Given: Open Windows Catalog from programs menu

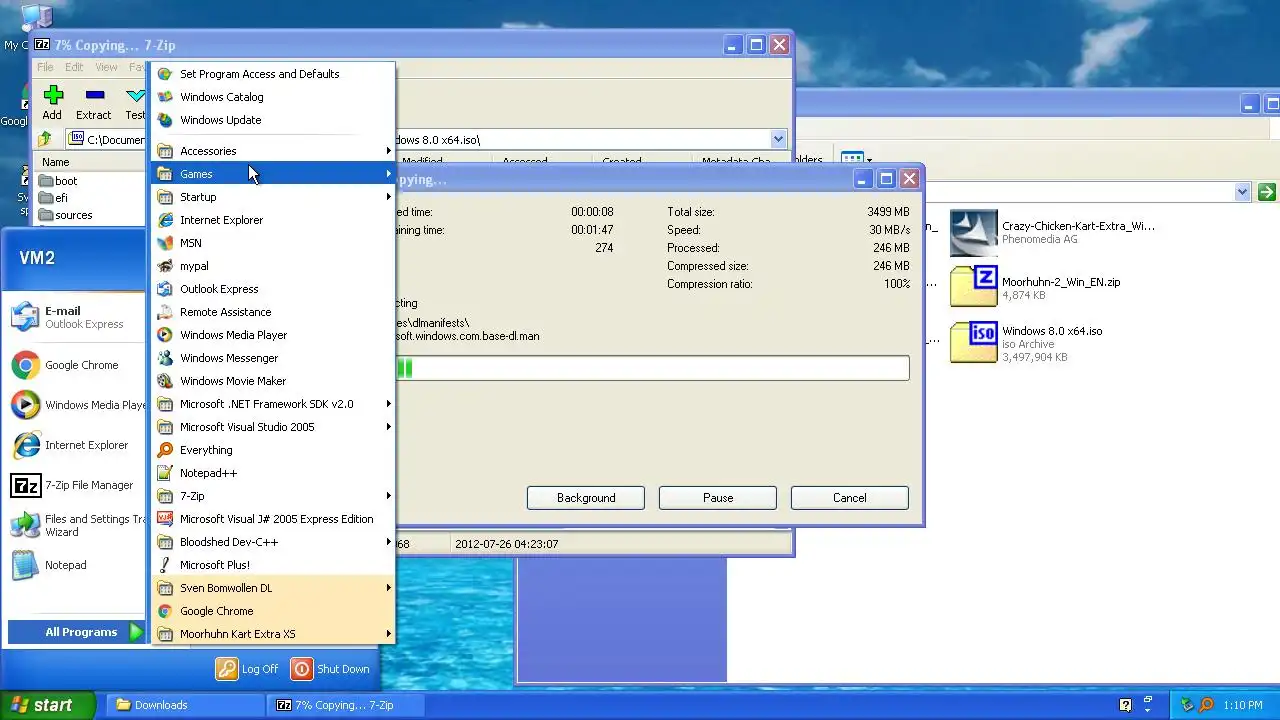Looking at the screenshot, I should [273, 97].
